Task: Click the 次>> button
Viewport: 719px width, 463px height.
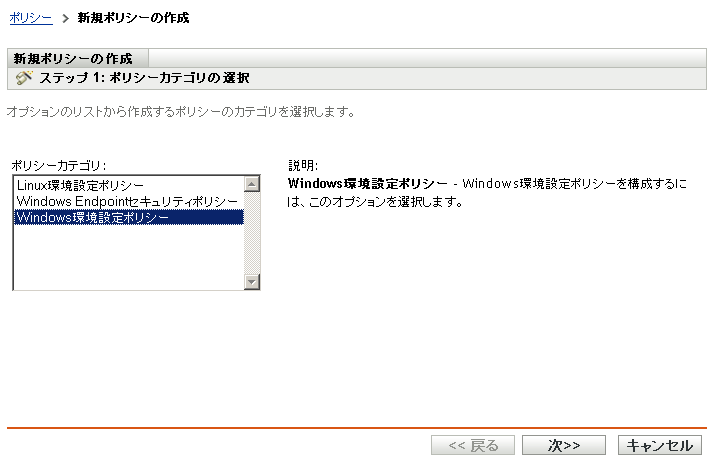Action: pyautogui.click(x=564, y=445)
